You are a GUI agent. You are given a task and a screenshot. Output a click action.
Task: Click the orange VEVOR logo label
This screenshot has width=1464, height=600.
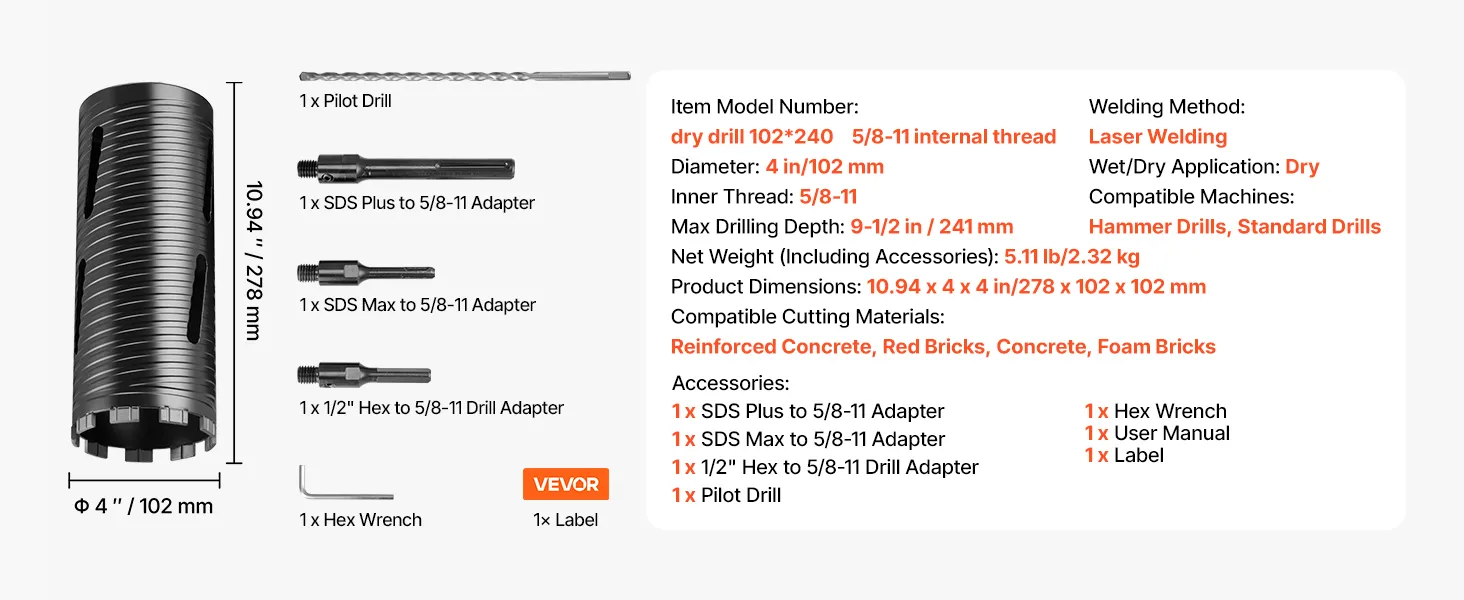pos(565,484)
